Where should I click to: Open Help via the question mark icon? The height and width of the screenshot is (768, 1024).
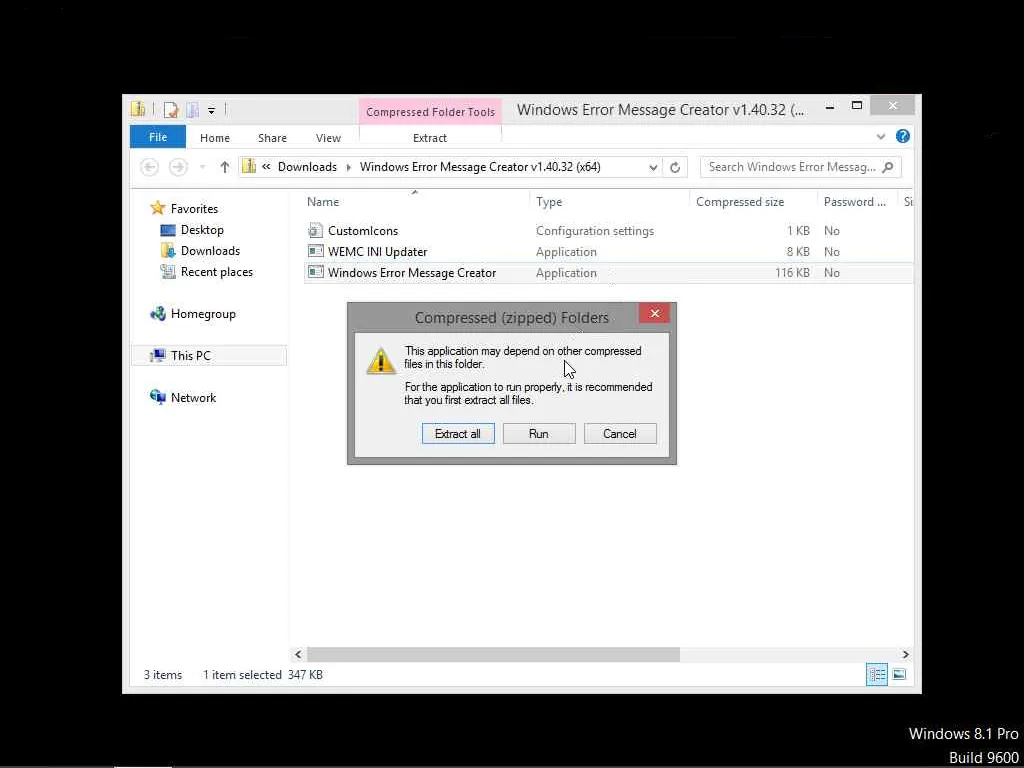pyautogui.click(x=903, y=136)
